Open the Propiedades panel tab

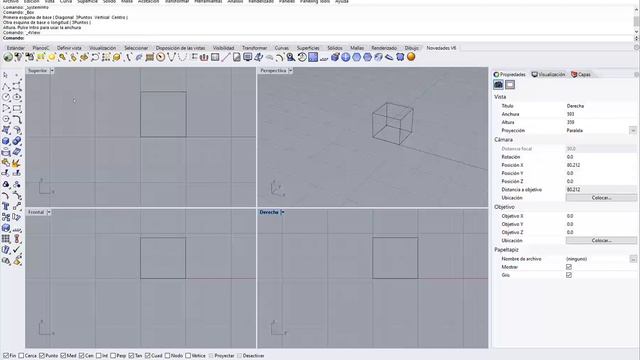coord(510,74)
